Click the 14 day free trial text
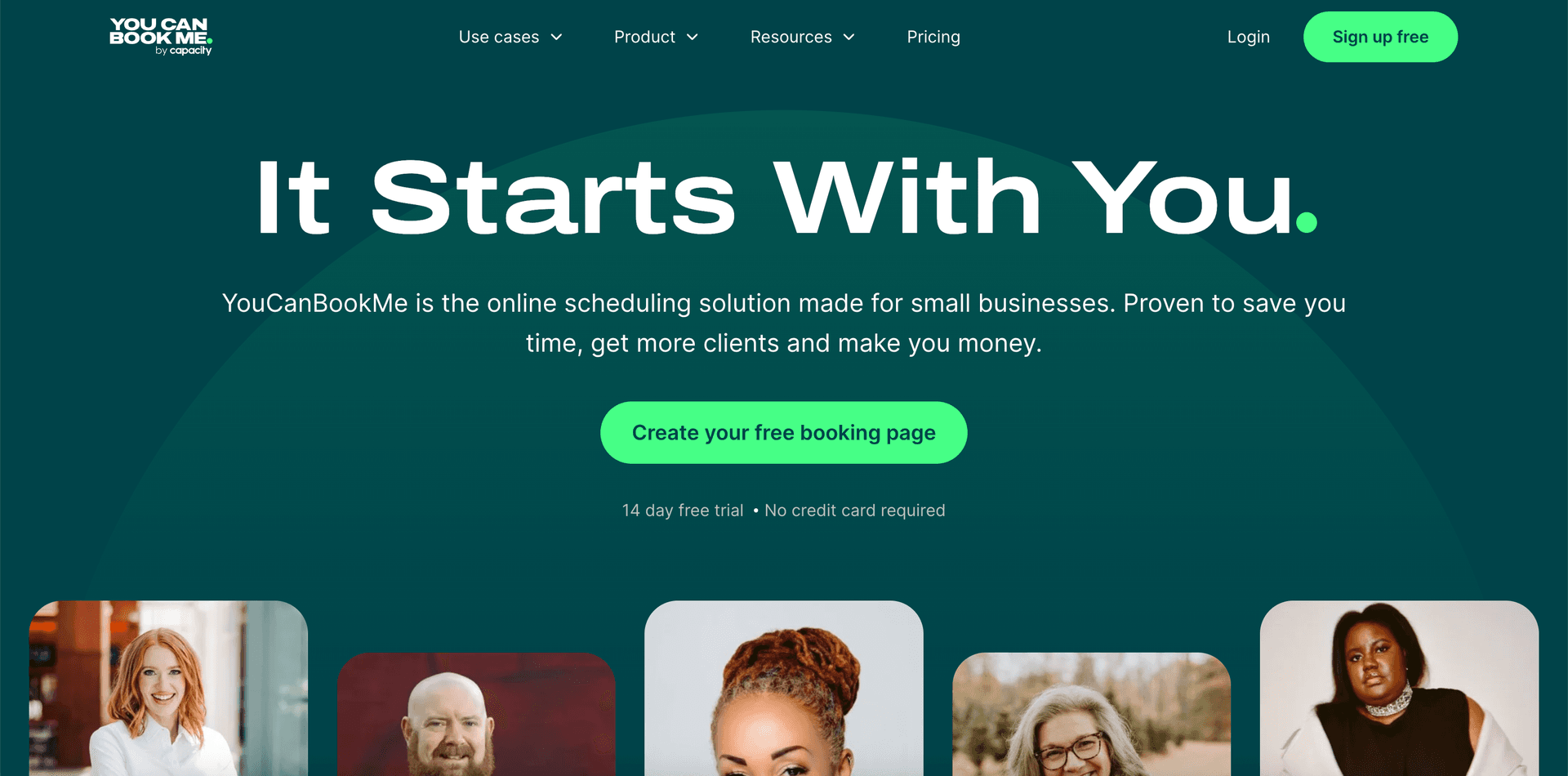The image size is (1568, 776). click(x=683, y=511)
